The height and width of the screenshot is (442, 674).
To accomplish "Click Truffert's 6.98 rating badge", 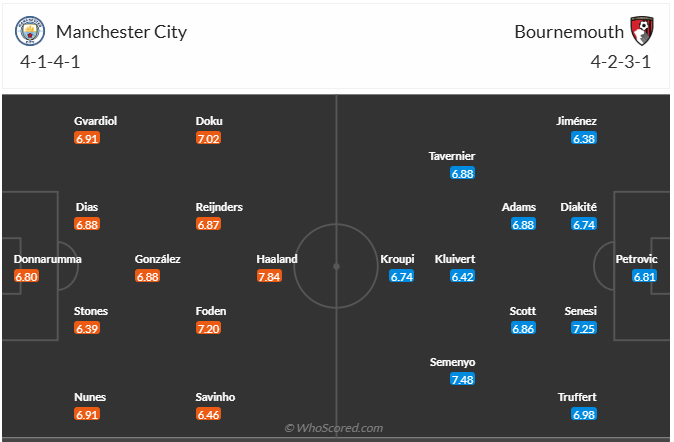I will click(584, 414).
